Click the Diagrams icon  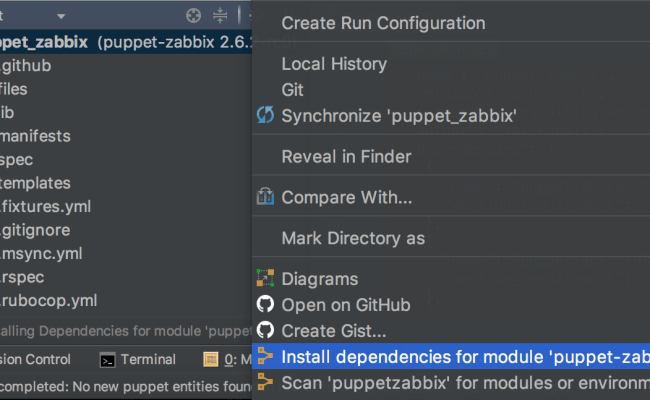point(265,278)
